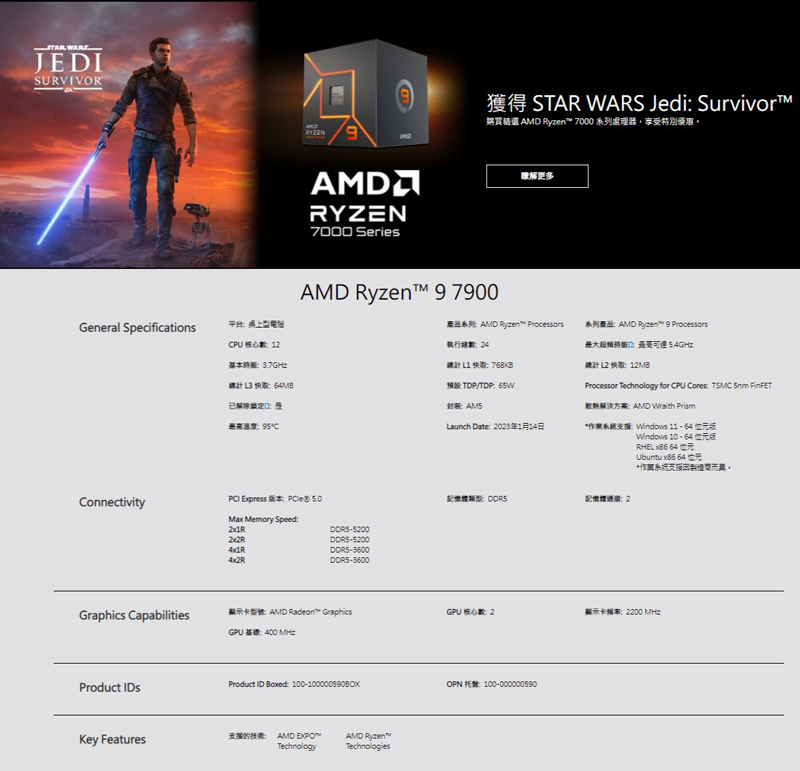Click the Product ID Boxed number 100-100000590BOX
This screenshot has height=771, width=800.
[x=325, y=684]
